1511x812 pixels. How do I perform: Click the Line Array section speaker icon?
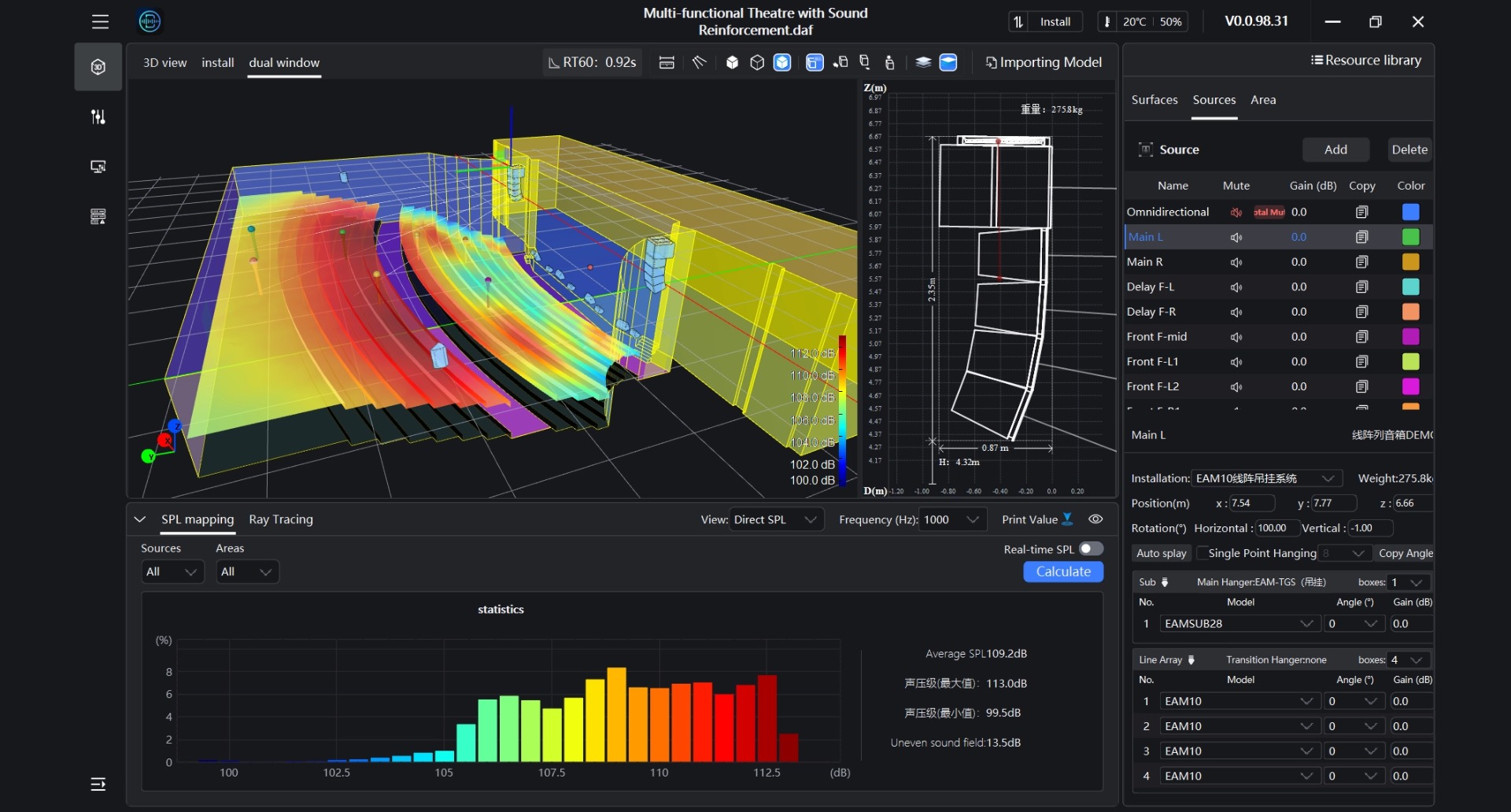pos(1191,660)
